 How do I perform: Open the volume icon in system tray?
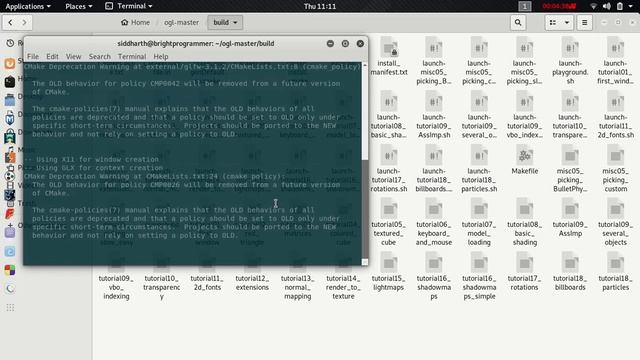click(x=607, y=6)
